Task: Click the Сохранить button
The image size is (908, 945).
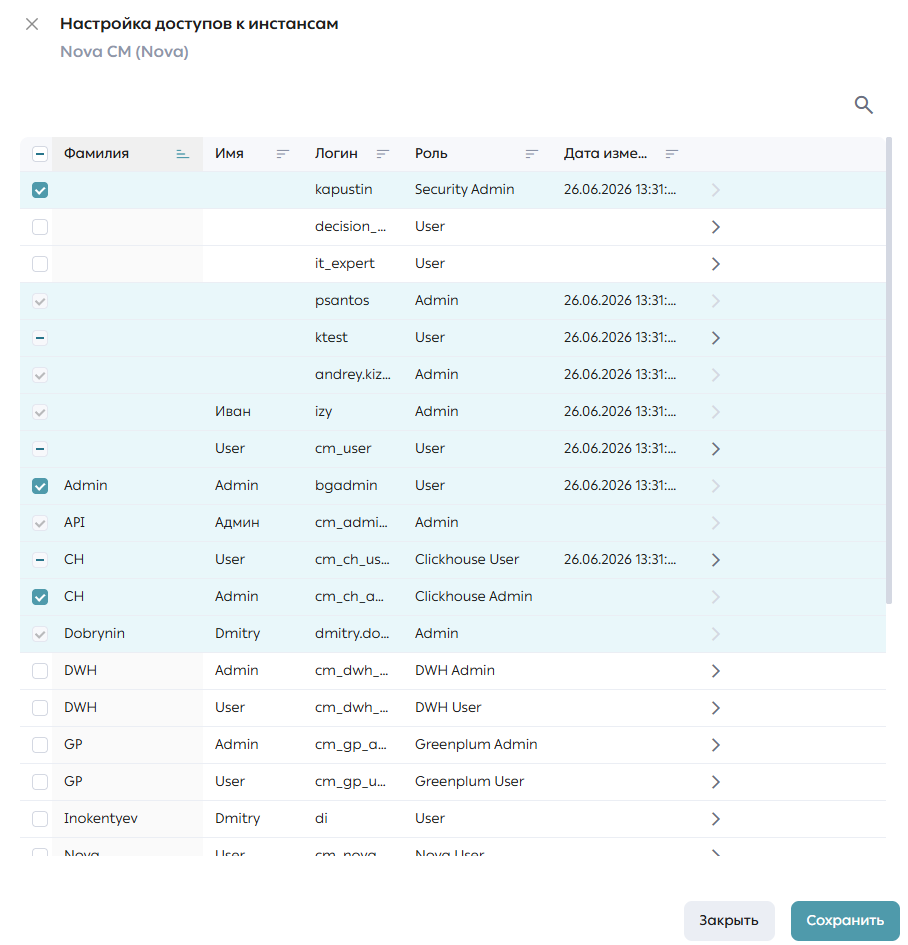Action: (845, 920)
